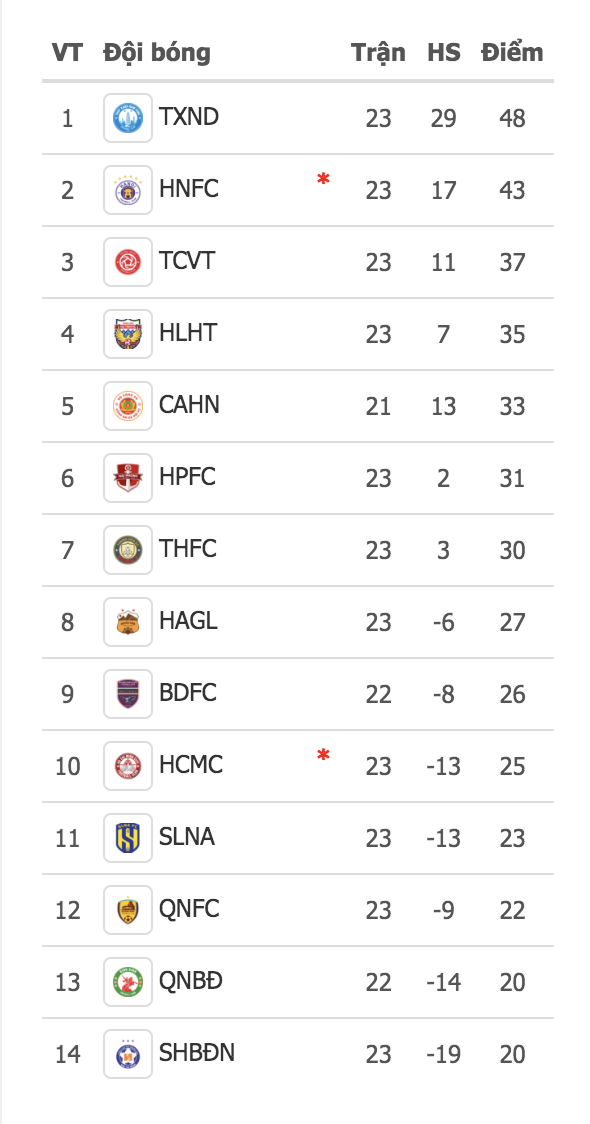
Task: Open the QNBĐ team name link
Action: pos(191,981)
